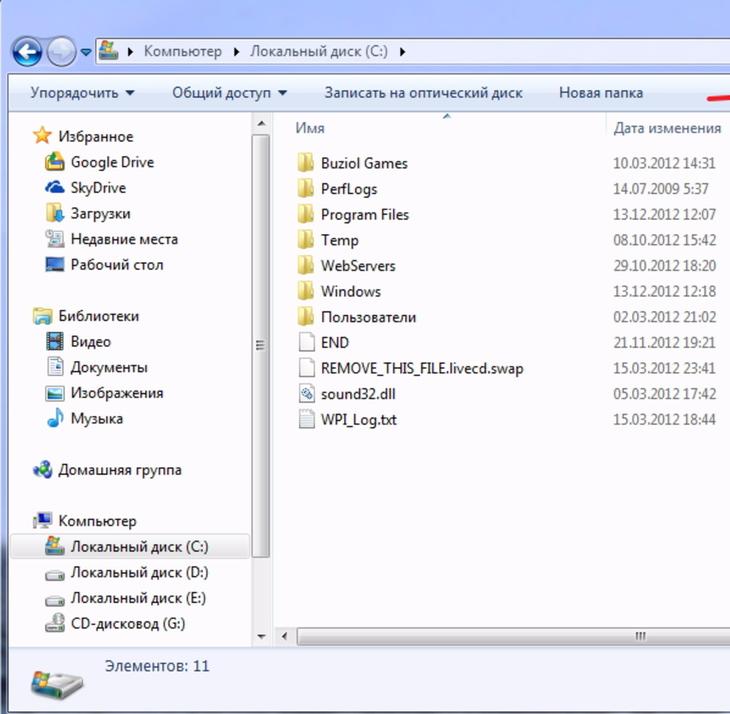The width and height of the screenshot is (730, 714).
Task: Open the Изображения library
Action: (104, 393)
